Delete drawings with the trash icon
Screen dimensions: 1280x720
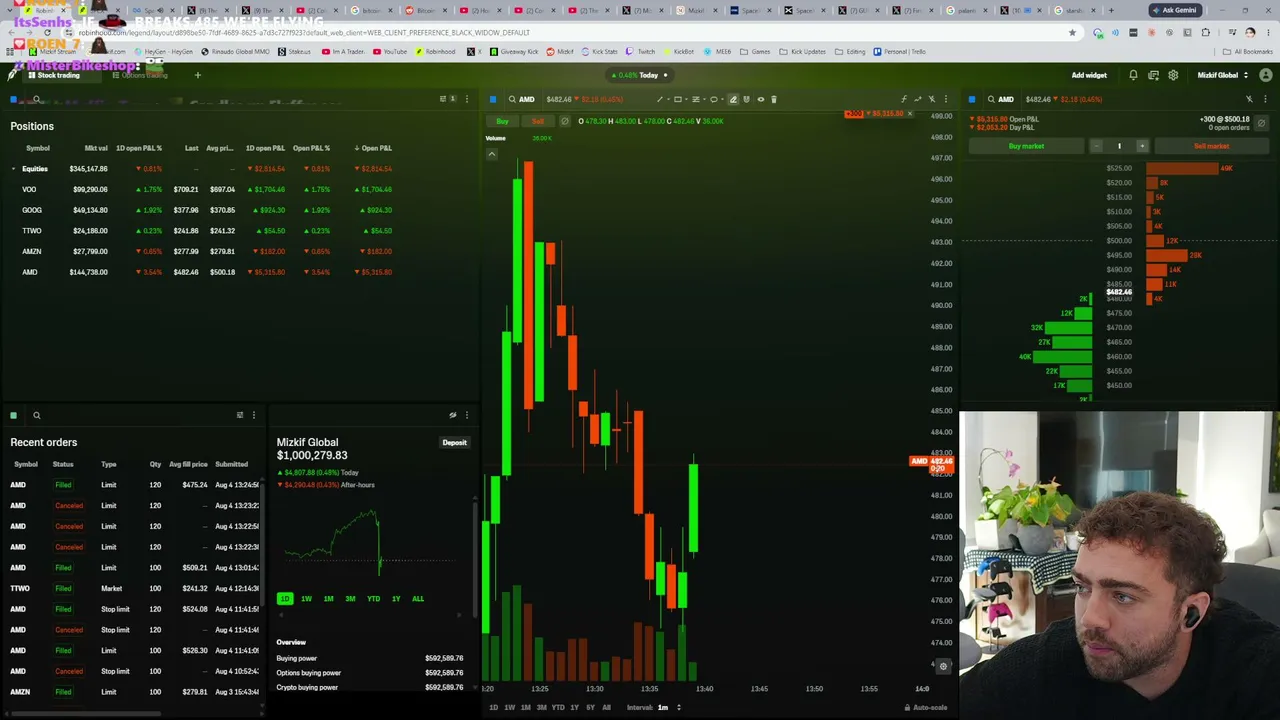(x=774, y=99)
